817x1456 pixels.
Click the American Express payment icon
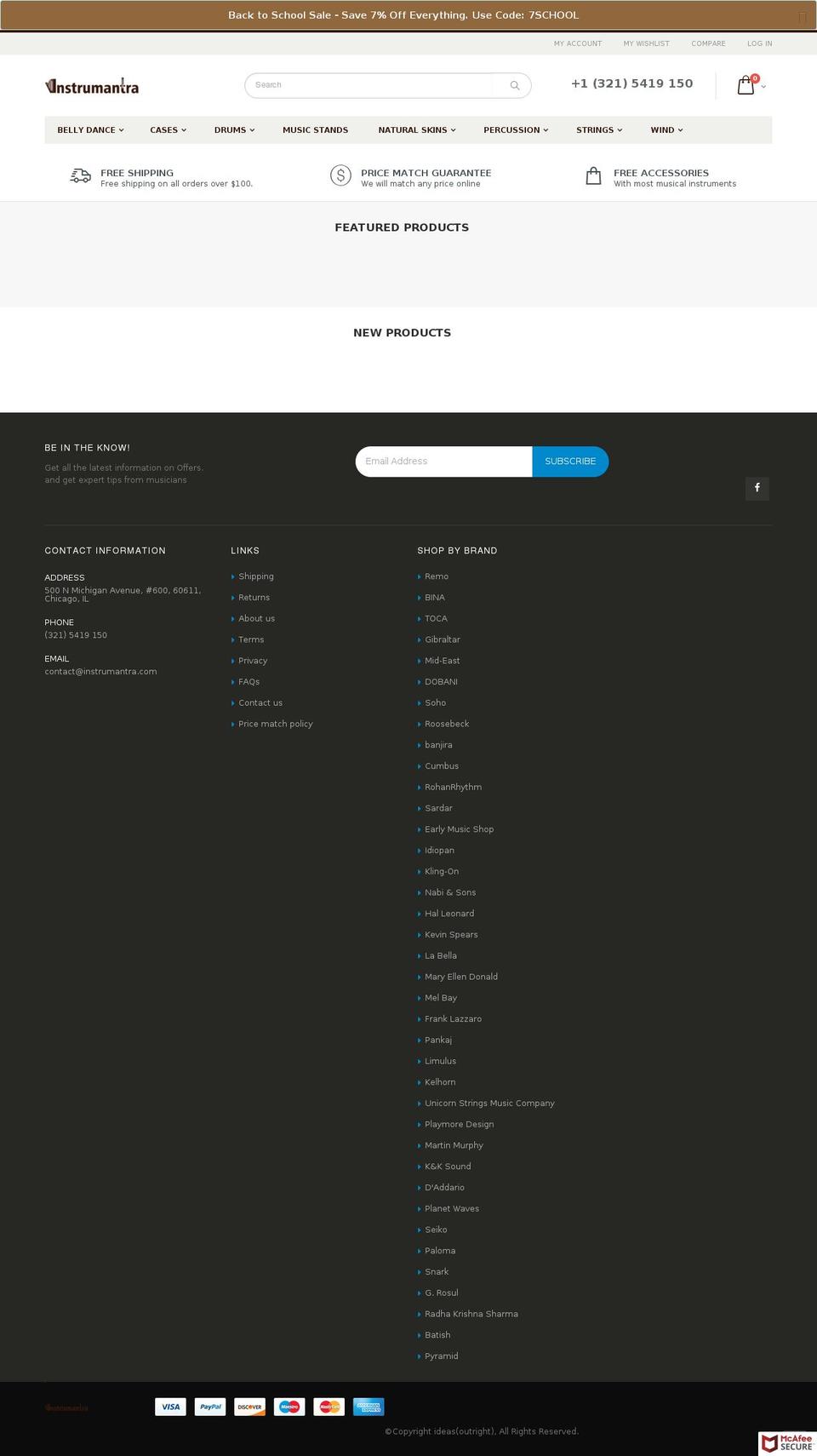click(369, 1407)
